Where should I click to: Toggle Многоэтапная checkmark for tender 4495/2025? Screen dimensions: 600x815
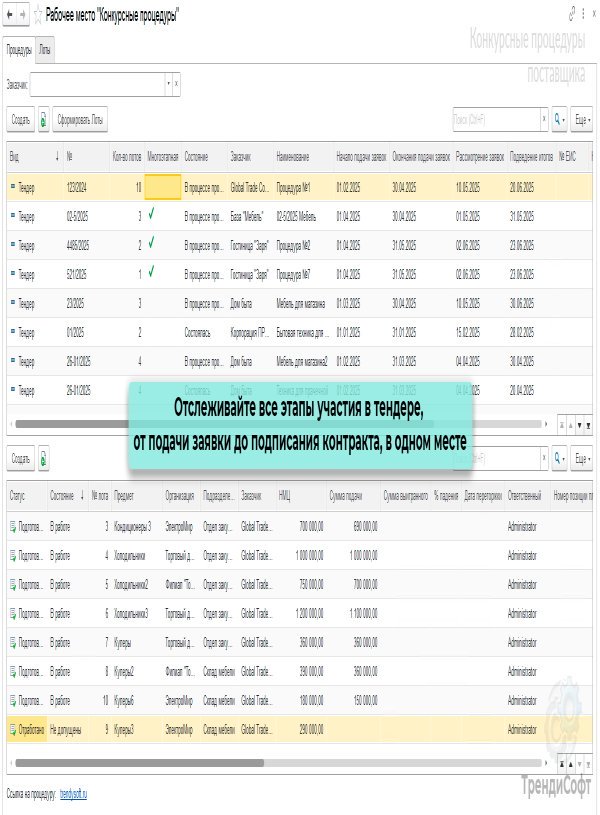click(151, 243)
